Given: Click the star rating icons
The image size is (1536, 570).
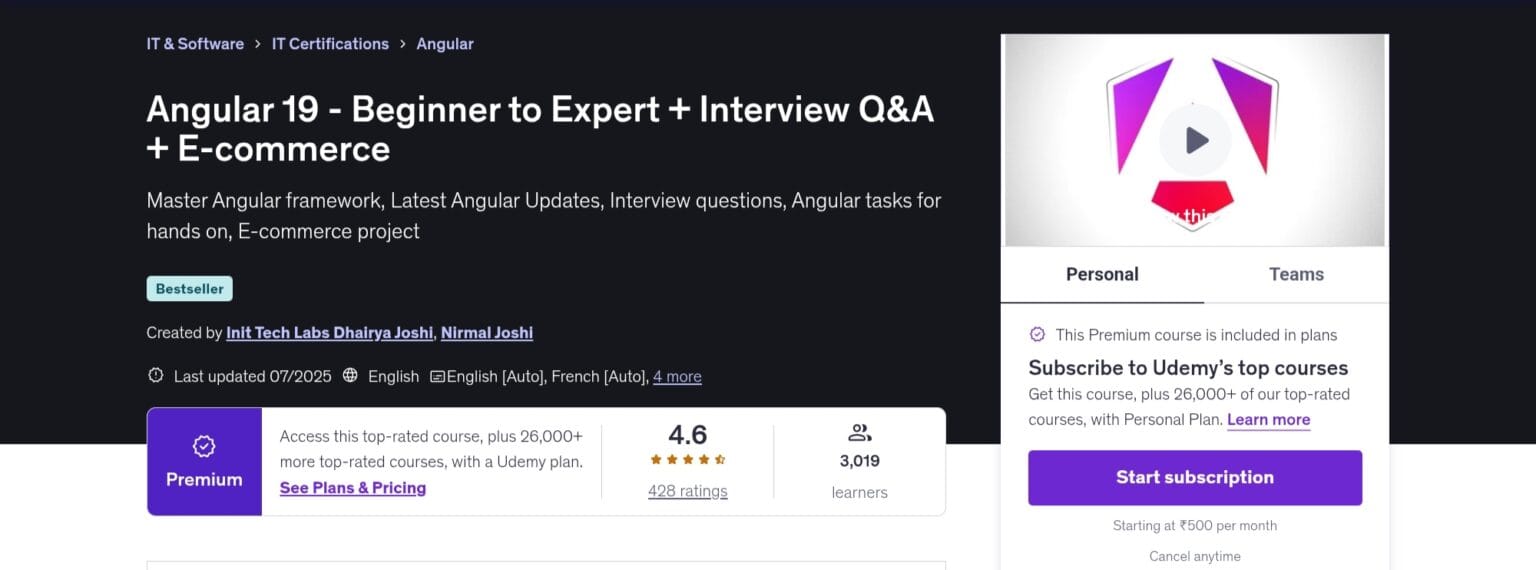Looking at the screenshot, I should 687,460.
